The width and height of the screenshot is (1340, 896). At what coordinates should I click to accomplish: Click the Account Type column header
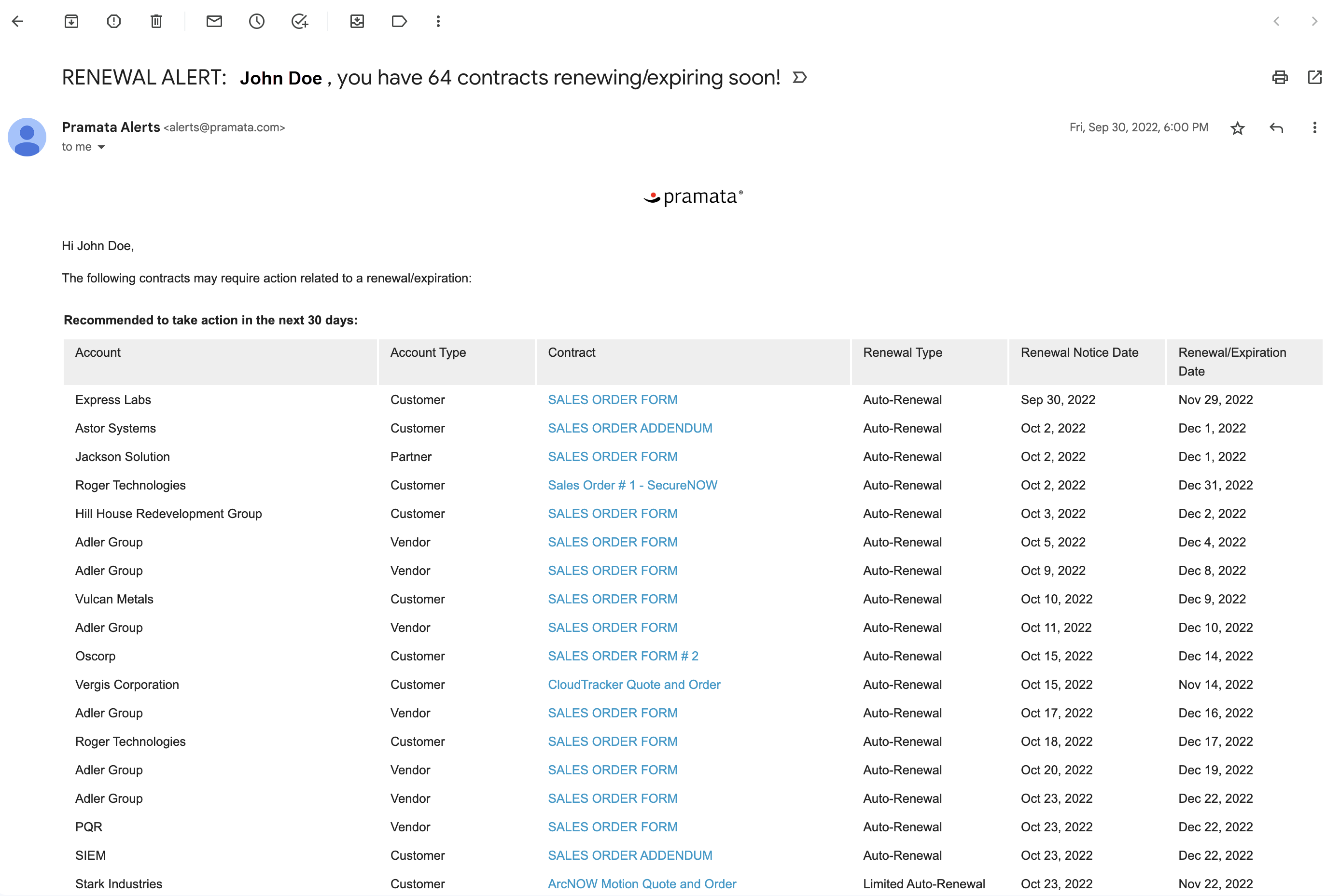coord(457,362)
